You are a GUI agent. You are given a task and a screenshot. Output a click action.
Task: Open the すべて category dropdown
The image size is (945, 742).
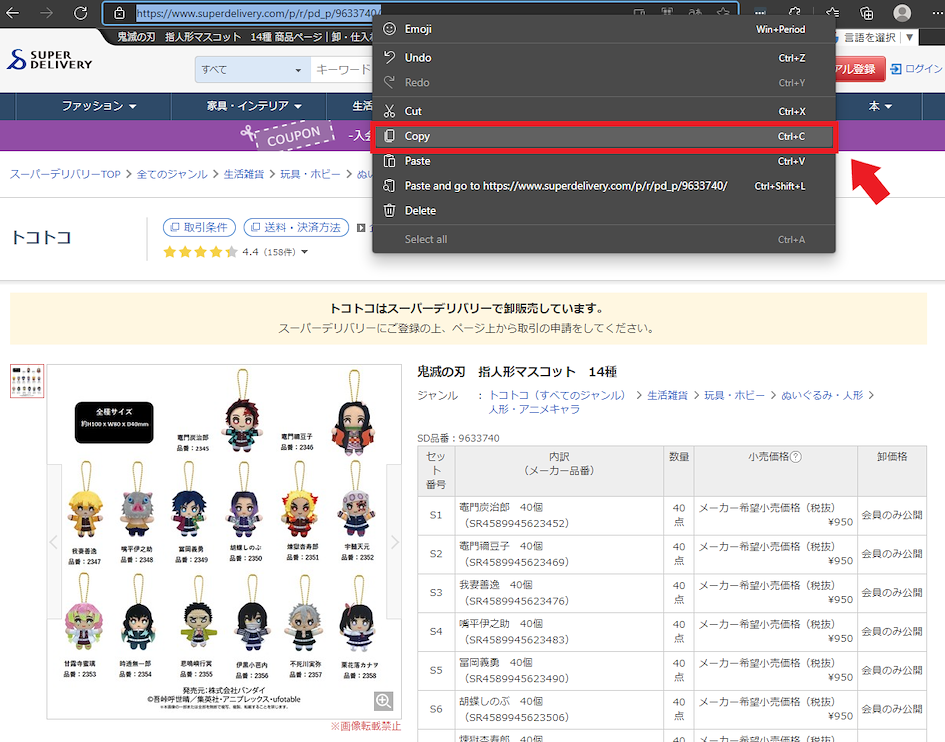[253, 70]
